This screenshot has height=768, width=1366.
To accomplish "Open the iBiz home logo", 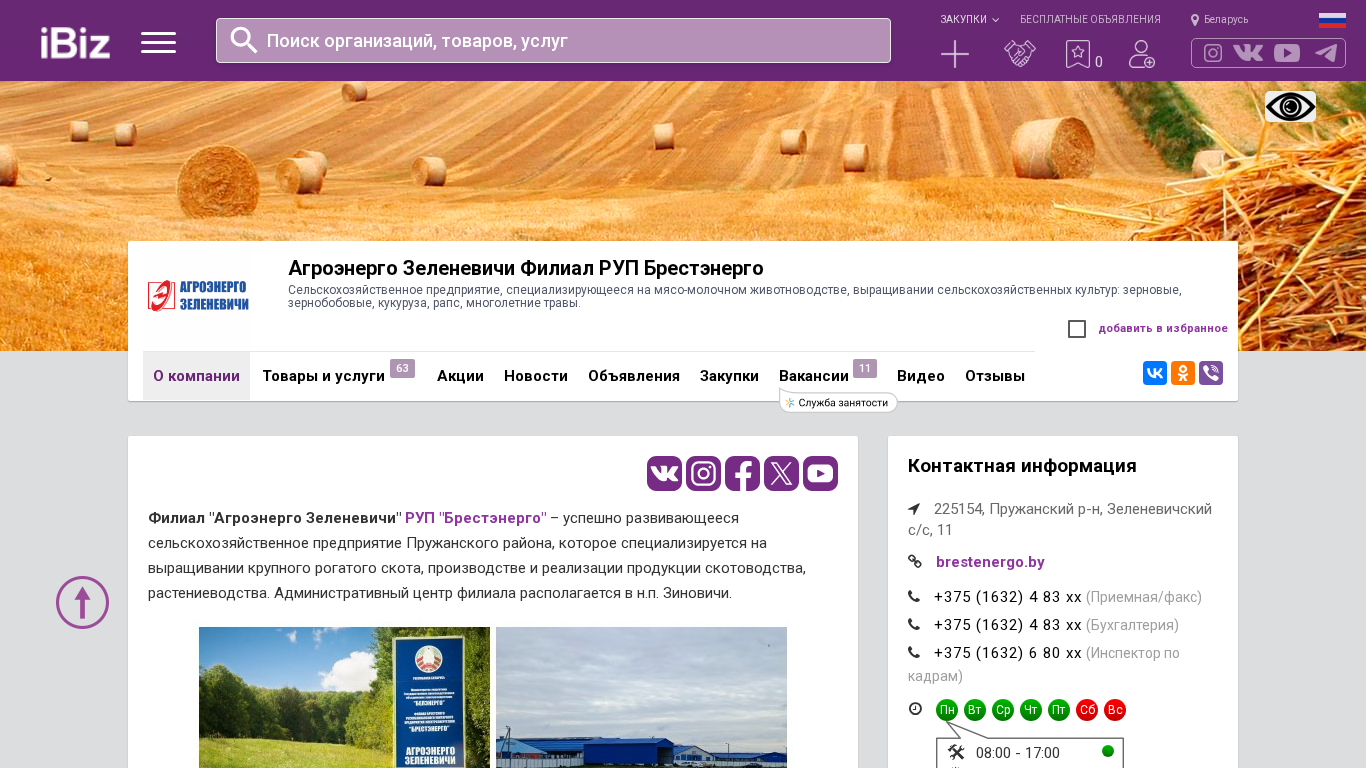I will [75, 42].
